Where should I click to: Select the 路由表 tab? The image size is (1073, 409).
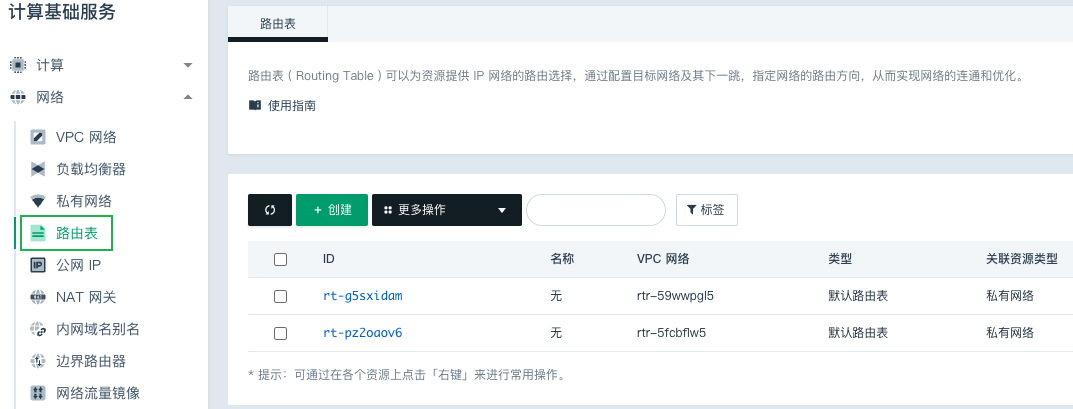pyautogui.click(x=278, y=24)
